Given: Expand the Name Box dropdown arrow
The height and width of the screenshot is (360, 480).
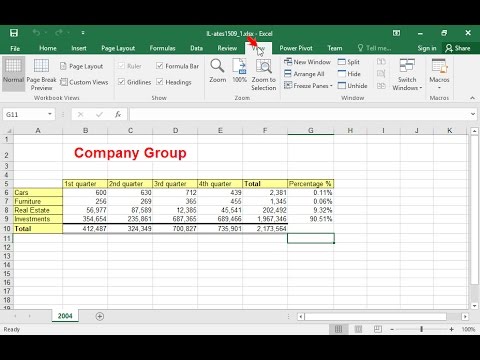Looking at the screenshot, I should tap(50, 114).
